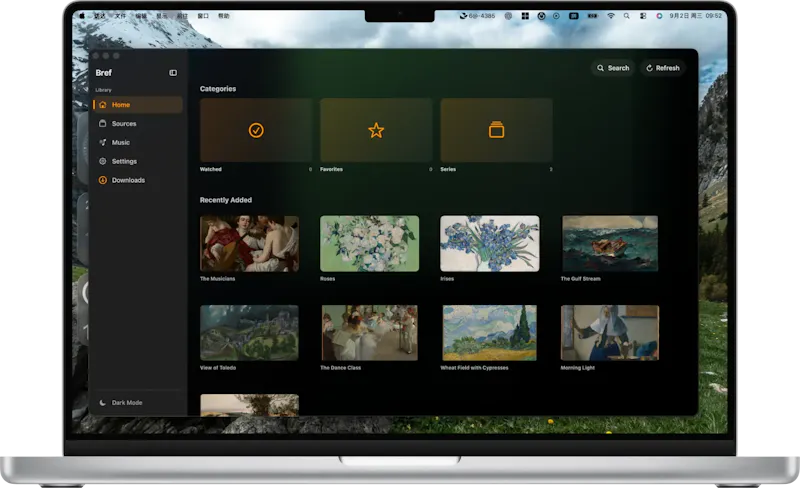Open Settings in the sidebar
800x488 pixels.
pos(138,161)
